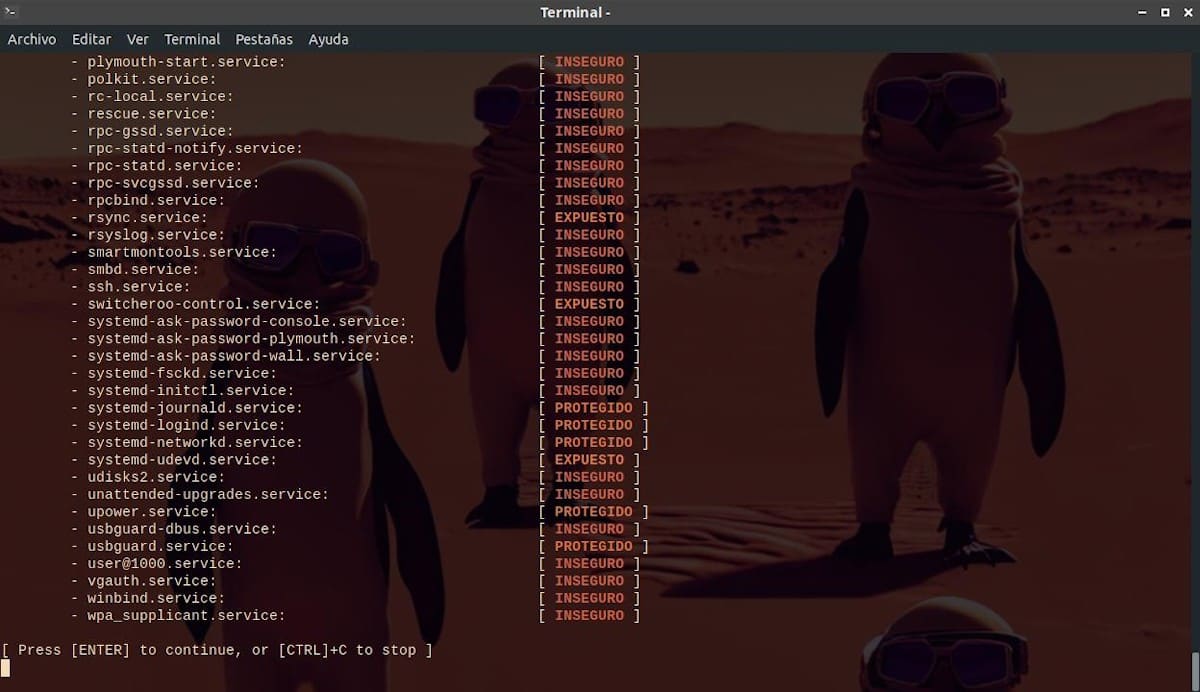Select rc-local.service line
The height and width of the screenshot is (692, 1200).
pyautogui.click(x=355, y=97)
